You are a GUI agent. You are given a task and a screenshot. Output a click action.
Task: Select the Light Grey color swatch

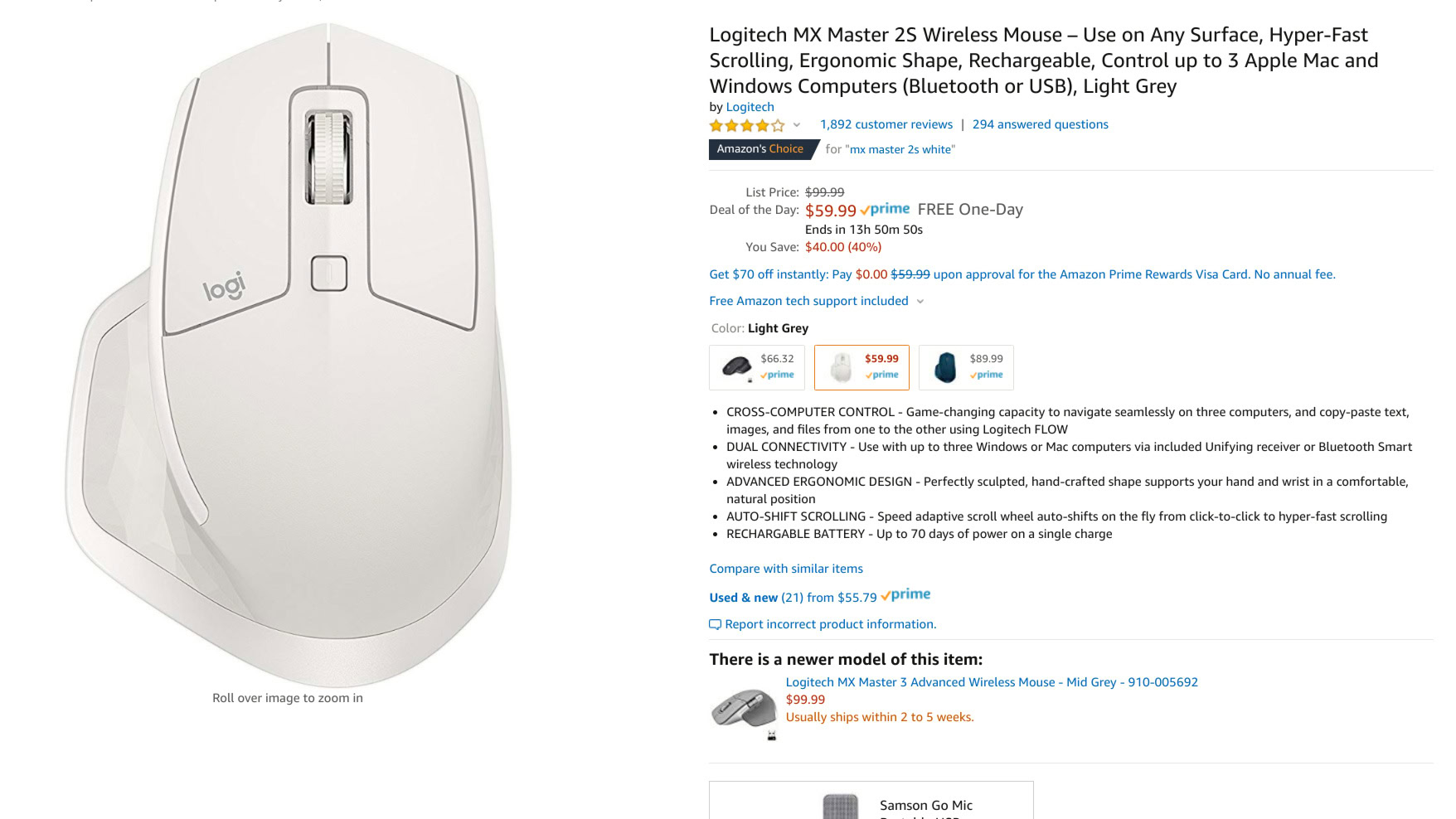pyautogui.click(x=861, y=367)
